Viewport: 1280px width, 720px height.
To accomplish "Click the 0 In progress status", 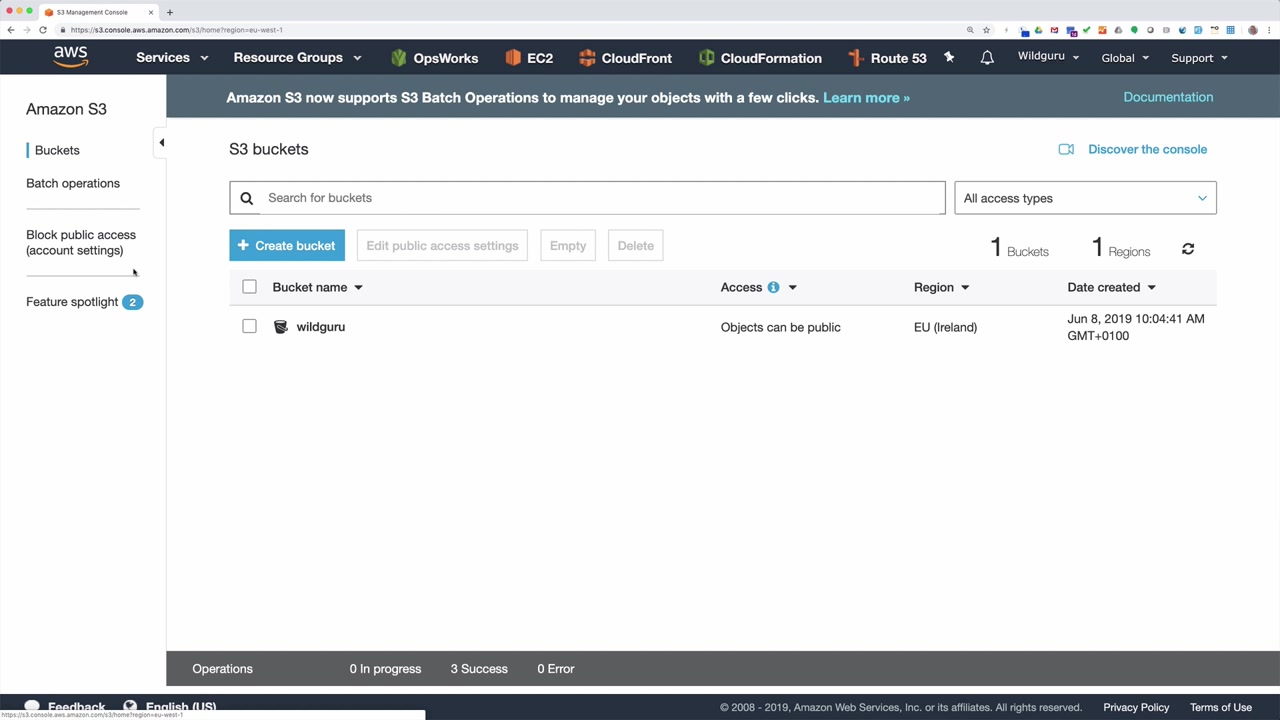I will (385, 669).
